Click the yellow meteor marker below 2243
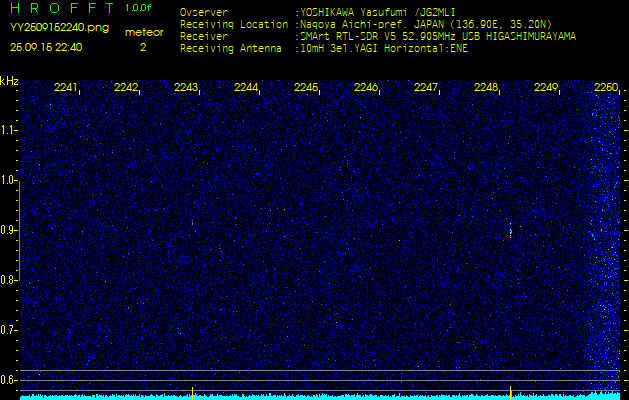This screenshot has height=400, width=629. 192,390
